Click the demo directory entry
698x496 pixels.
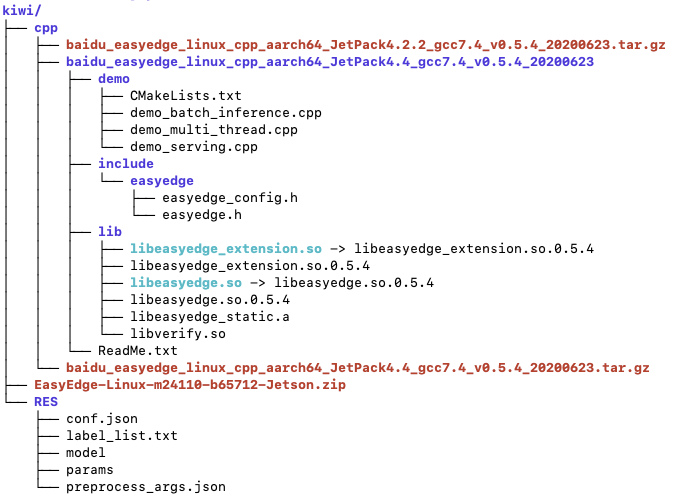(x=114, y=79)
